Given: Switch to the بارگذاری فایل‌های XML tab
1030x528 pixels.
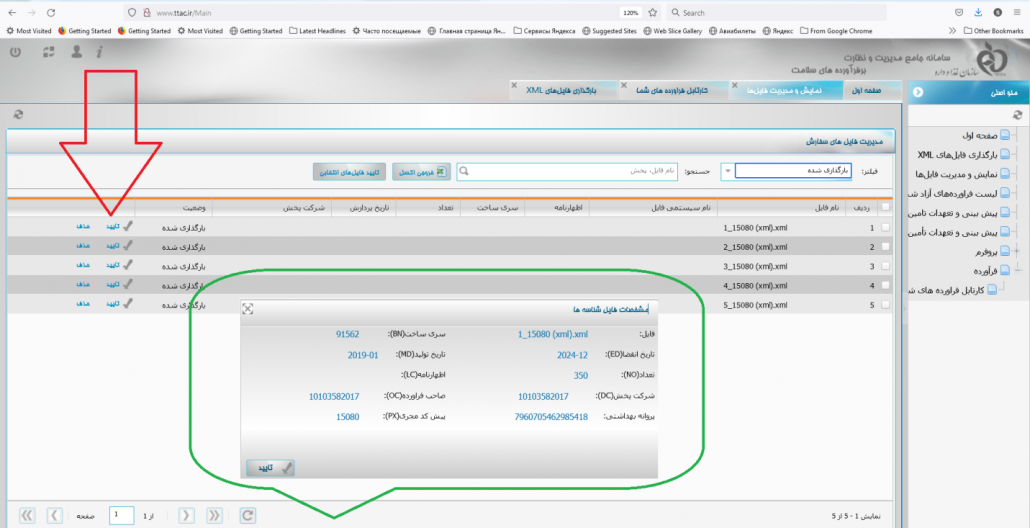Looking at the screenshot, I should (x=564, y=91).
